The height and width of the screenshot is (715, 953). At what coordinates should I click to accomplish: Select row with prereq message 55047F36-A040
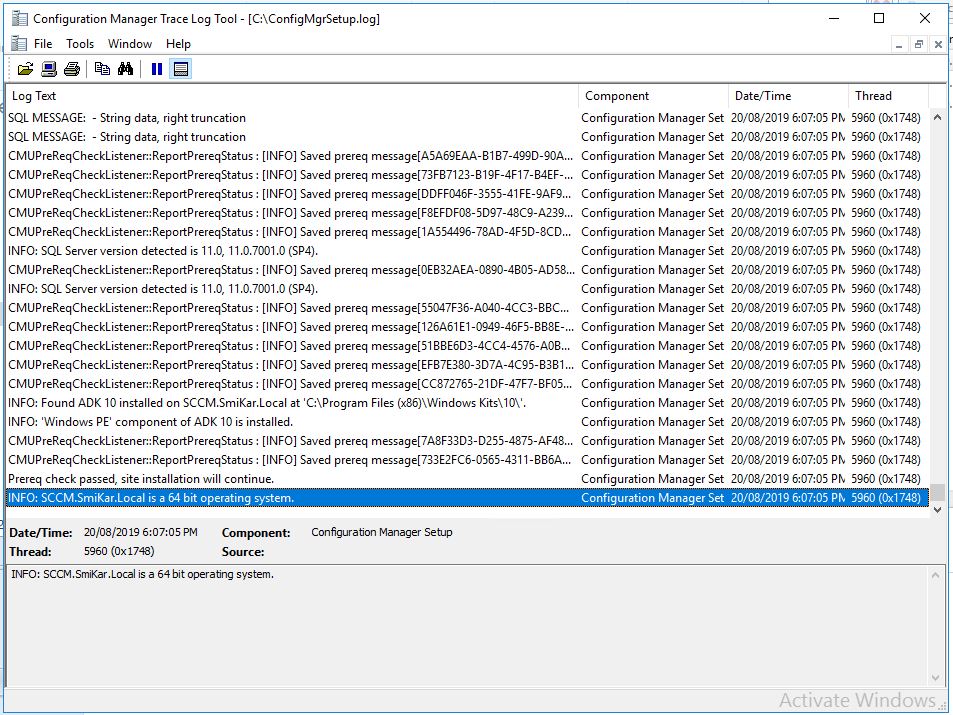coord(467,308)
